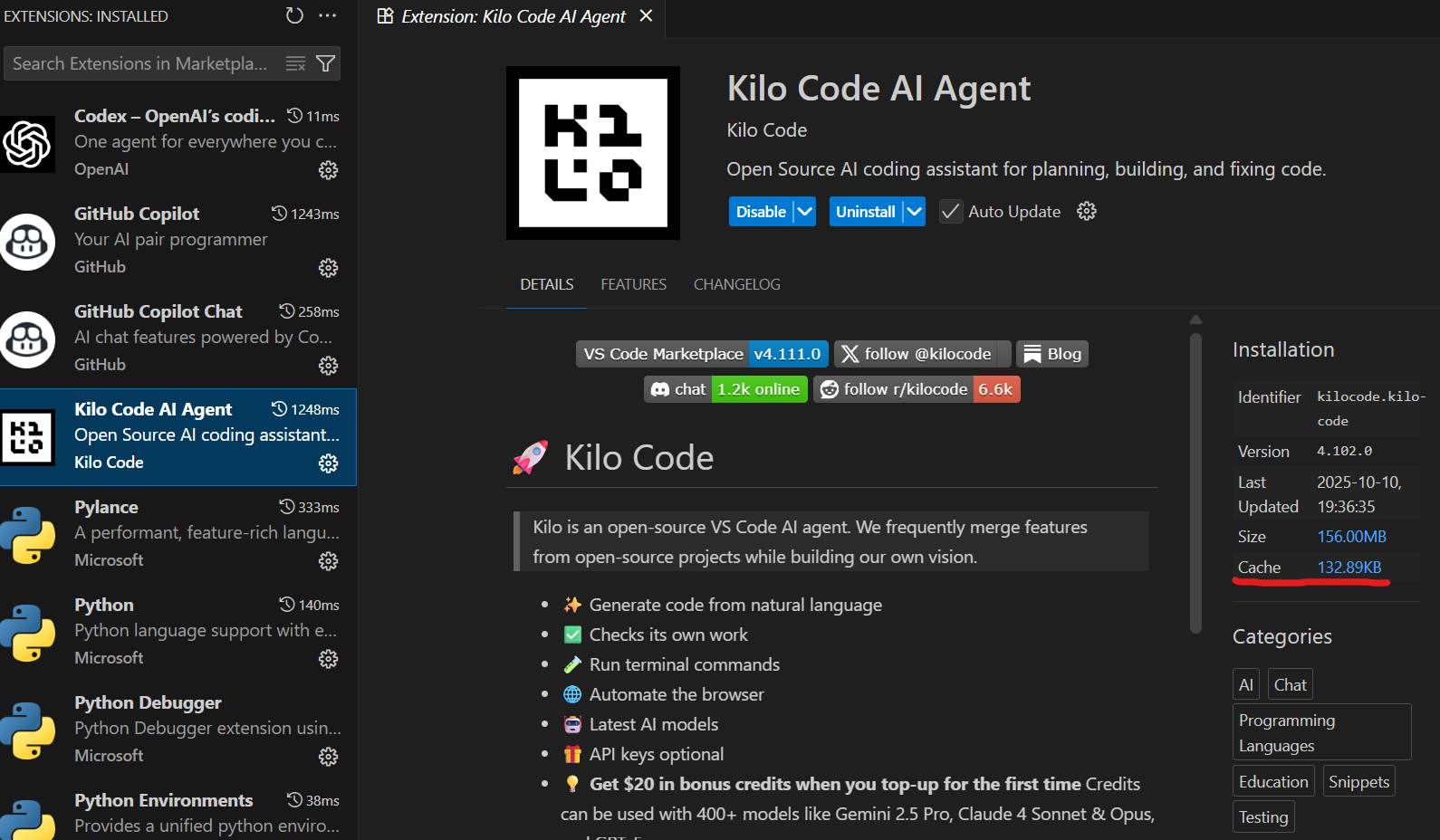
Task: Open manage gear for GitHub Copilot
Action: point(328,268)
